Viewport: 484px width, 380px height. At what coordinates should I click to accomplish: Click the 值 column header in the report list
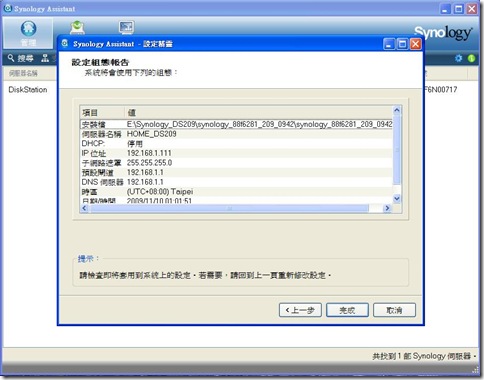[259, 112]
